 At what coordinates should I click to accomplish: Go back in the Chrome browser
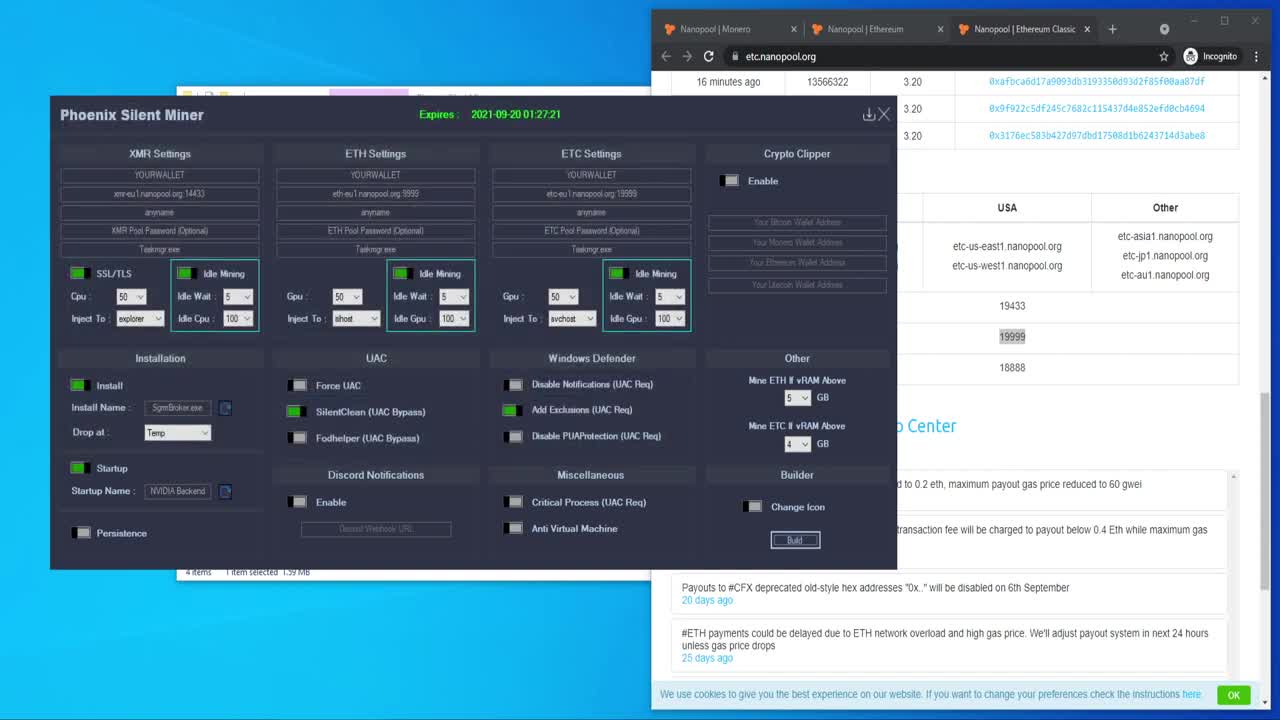tap(667, 57)
